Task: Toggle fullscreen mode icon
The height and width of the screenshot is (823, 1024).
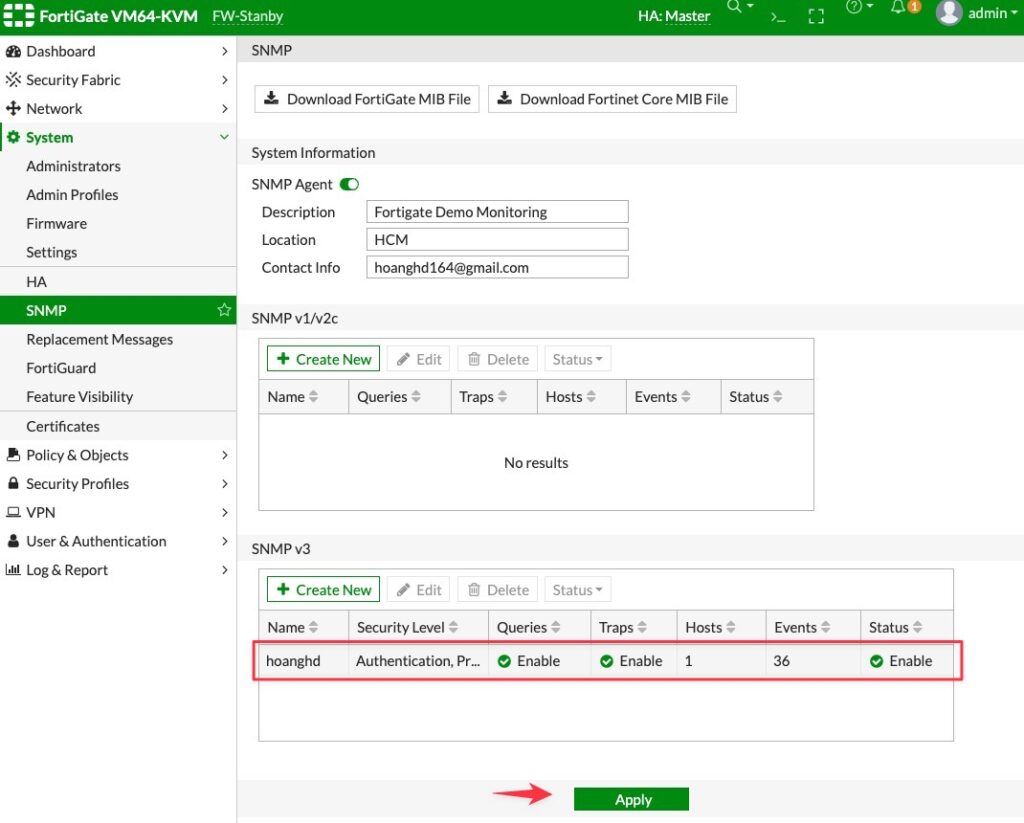Action: (816, 16)
